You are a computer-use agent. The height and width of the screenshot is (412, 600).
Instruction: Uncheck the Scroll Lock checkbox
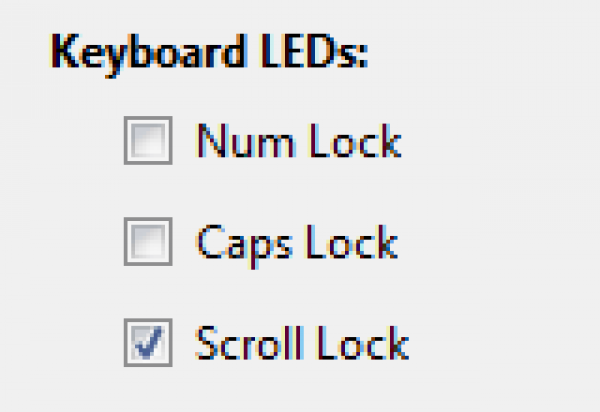pos(148,343)
